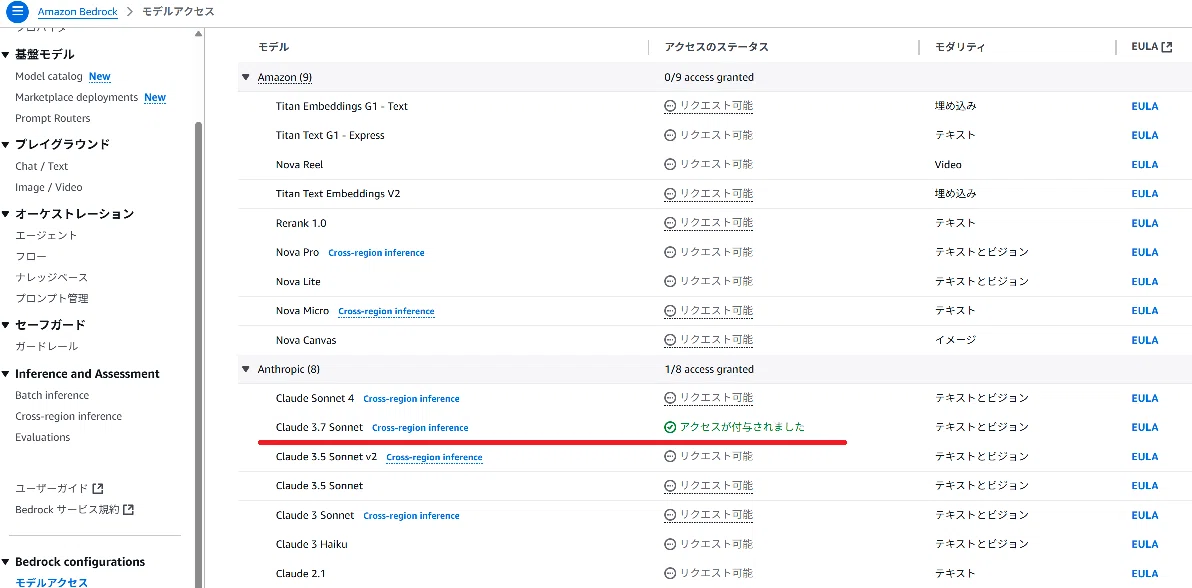The height and width of the screenshot is (588, 1192).
Task: Click the status icon for Rerank 1.0 row
Action: point(670,223)
